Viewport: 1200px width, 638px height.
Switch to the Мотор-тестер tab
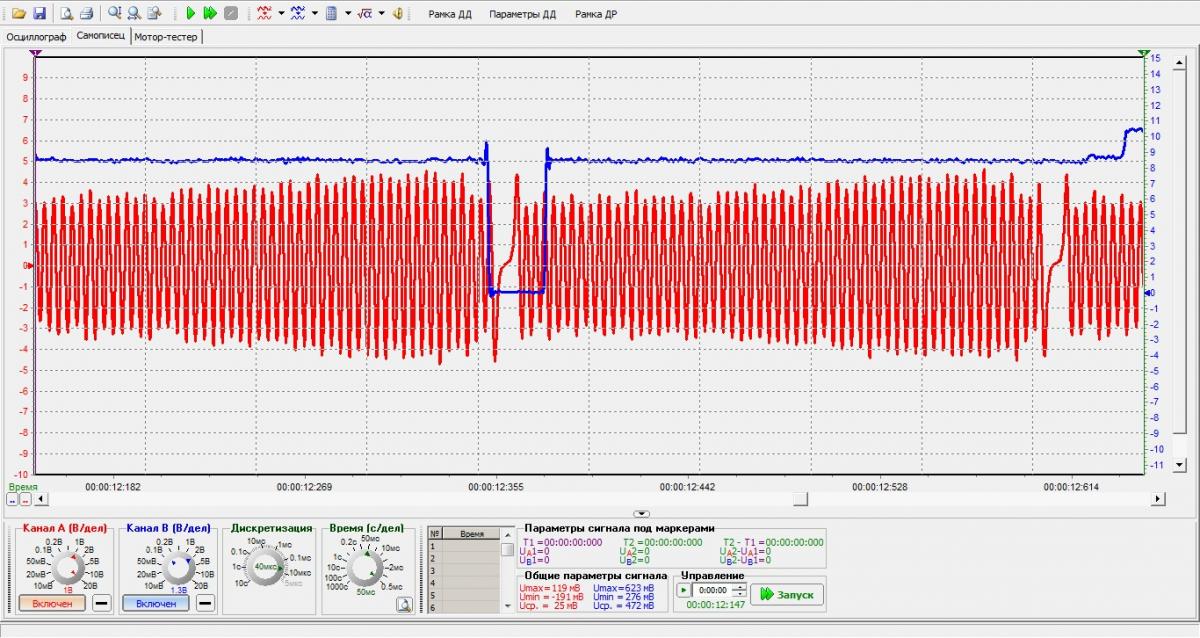(x=166, y=36)
